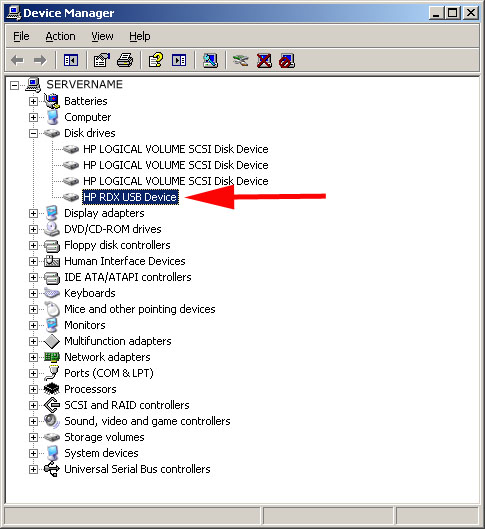This screenshot has height=529, width=485.
Task: Click the Processors chip icon
Action: pyautogui.click(x=52, y=389)
